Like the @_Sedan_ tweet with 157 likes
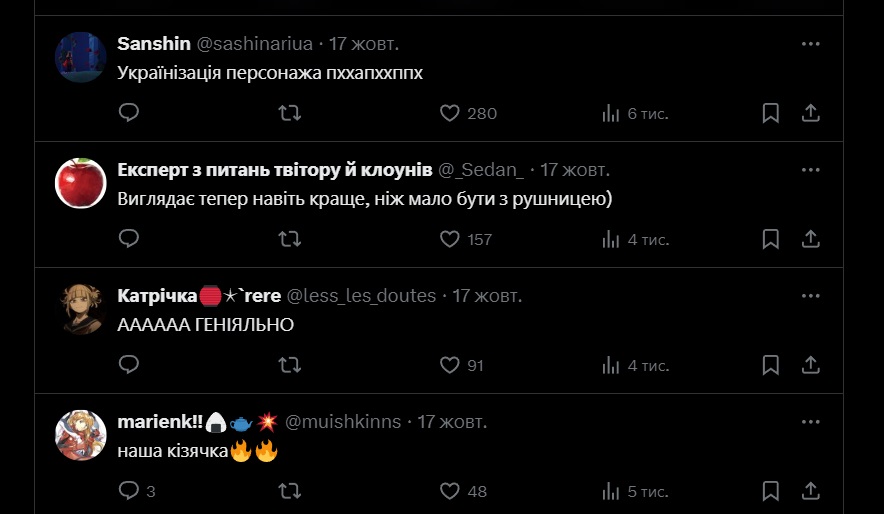 451,239
